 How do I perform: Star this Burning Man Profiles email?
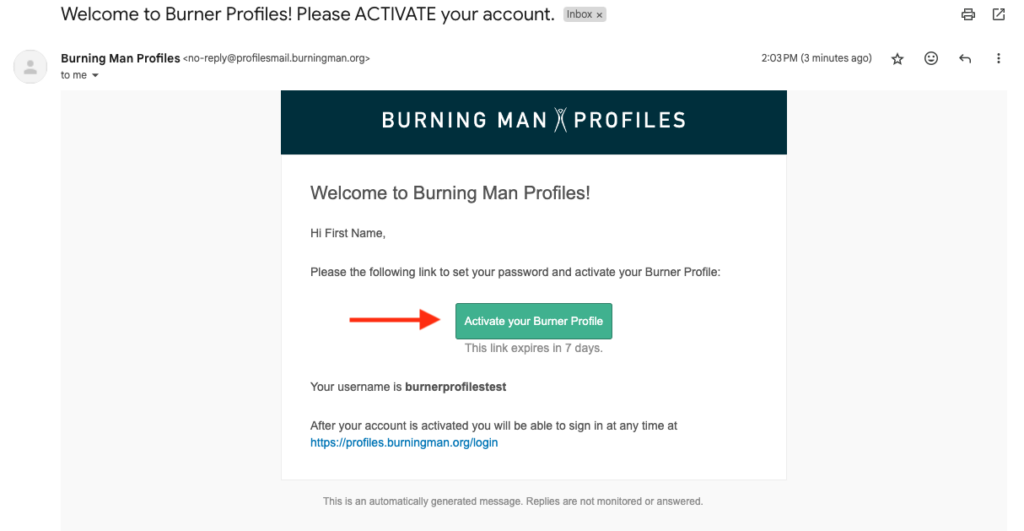point(897,59)
